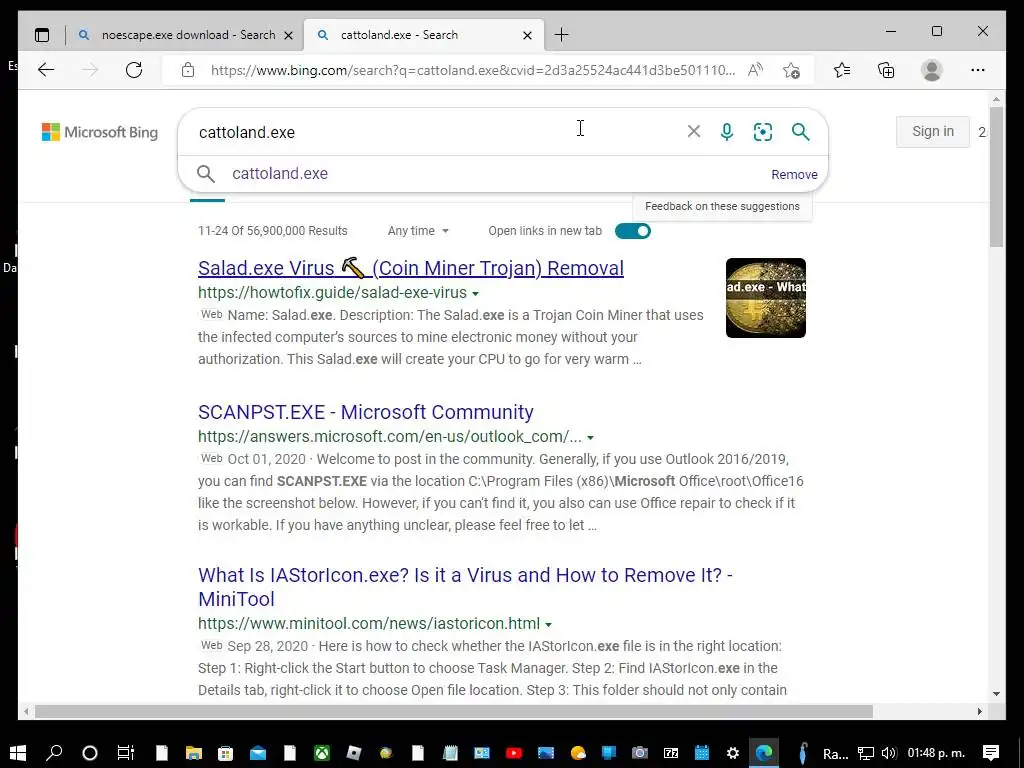
Task: Open Microsoft Edge icon on taskbar
Action: coord(763,753)
